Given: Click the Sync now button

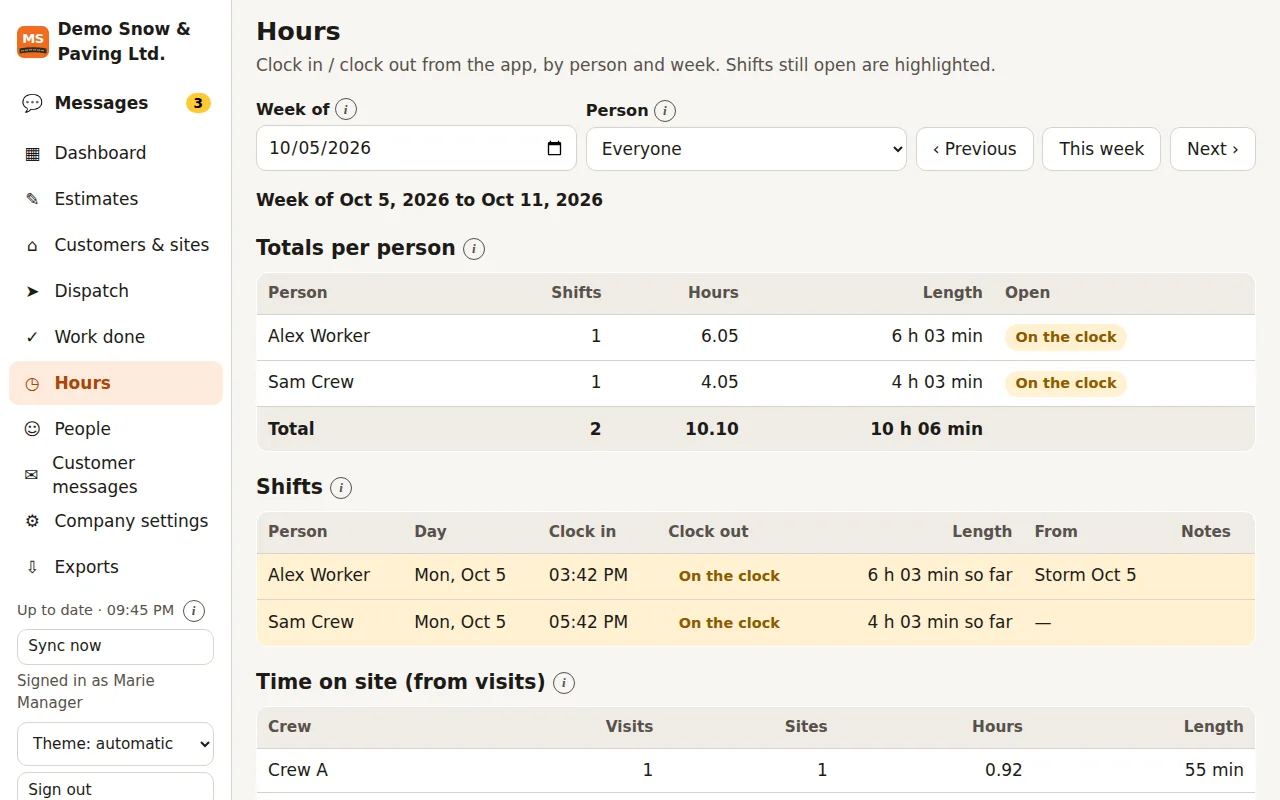Looking at the screenshot, I should tap(116, 647).
